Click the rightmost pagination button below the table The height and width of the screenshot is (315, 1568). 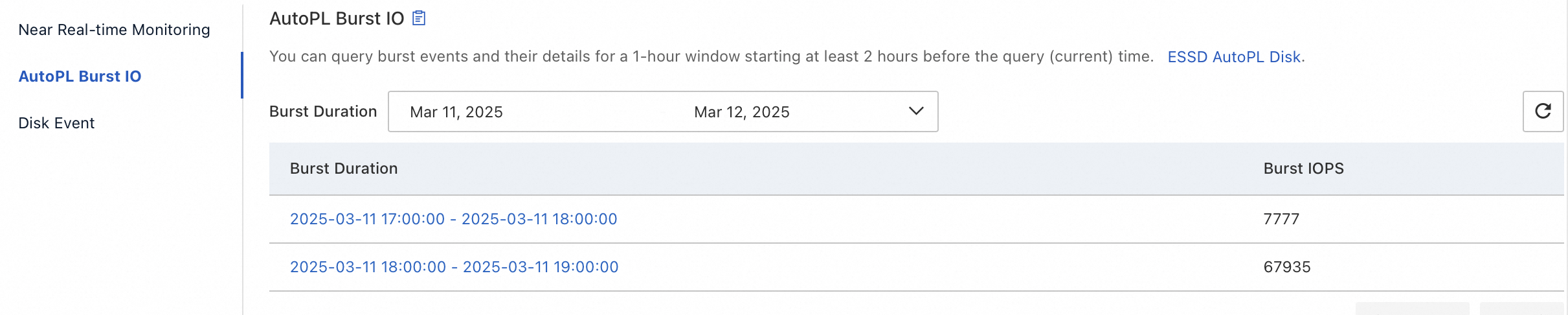1521,309
